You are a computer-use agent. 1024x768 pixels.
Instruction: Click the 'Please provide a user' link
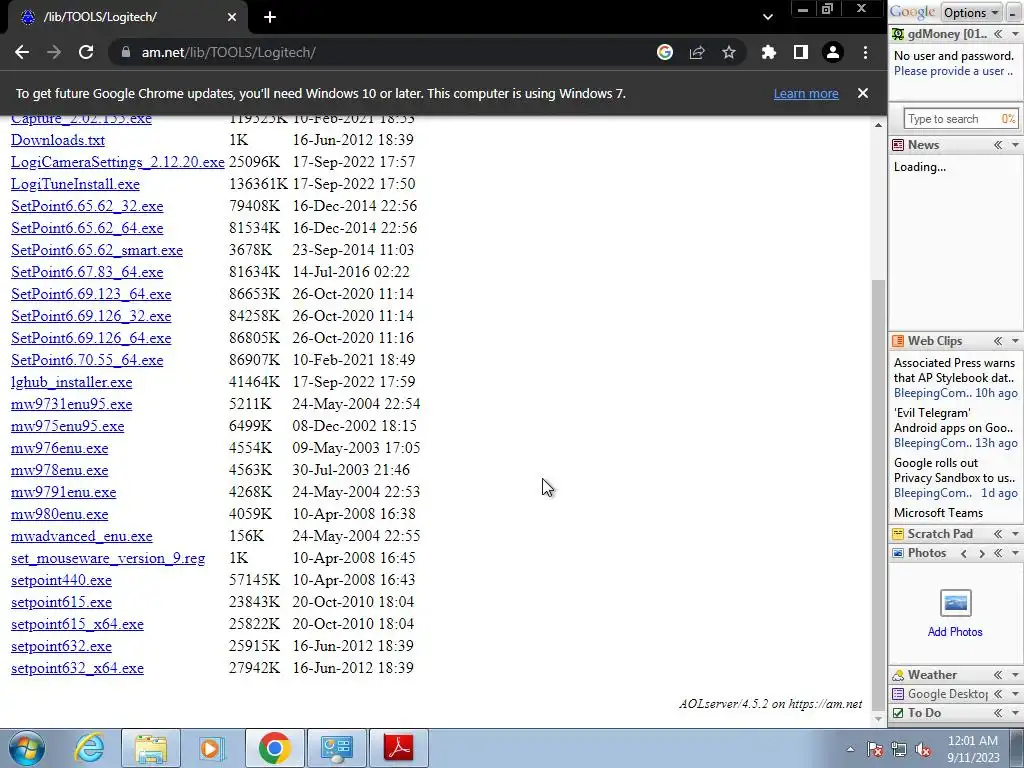953,71
